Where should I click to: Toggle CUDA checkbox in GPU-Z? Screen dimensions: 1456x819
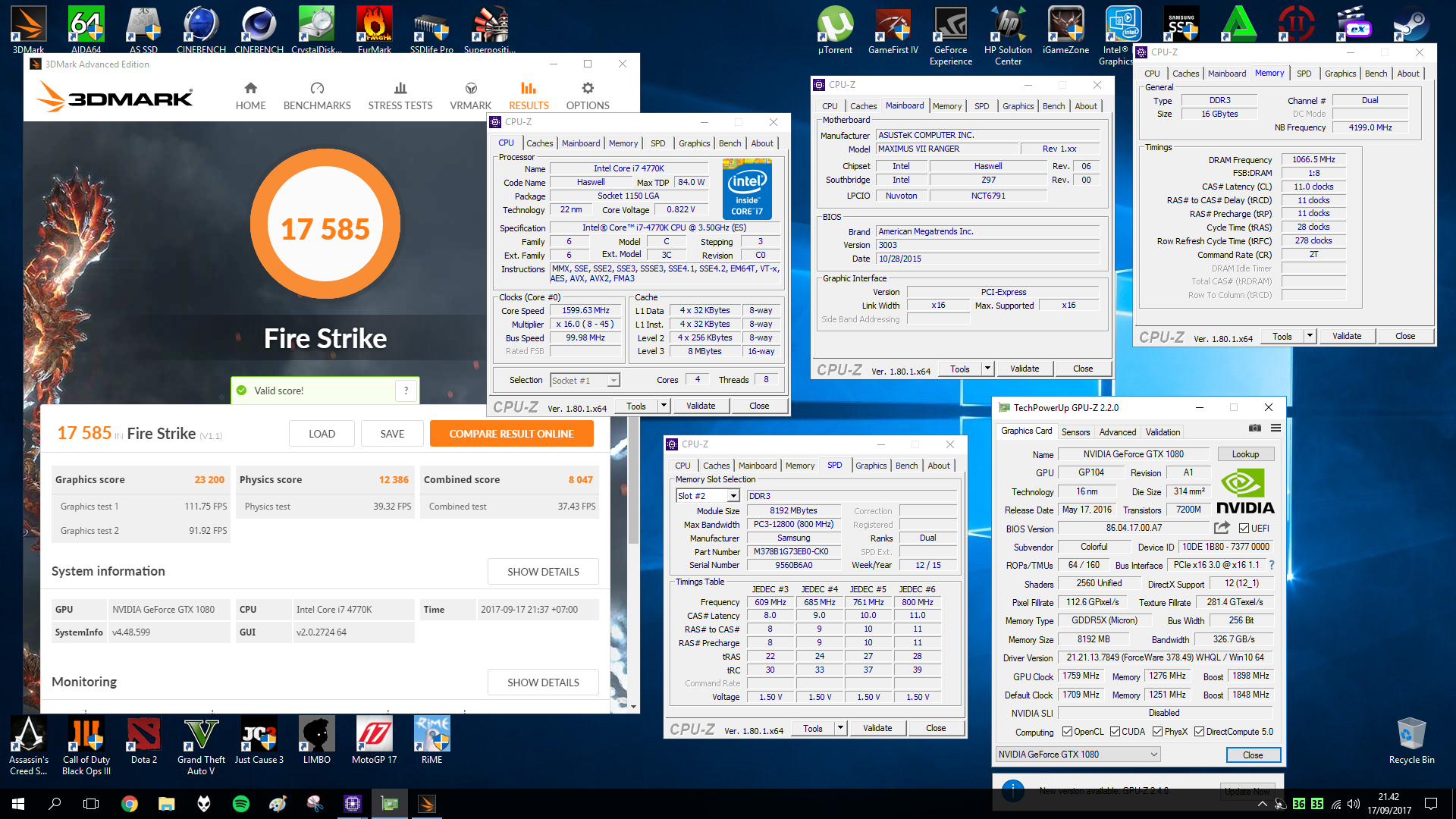pyautogui.click(x=1115, y=732)
